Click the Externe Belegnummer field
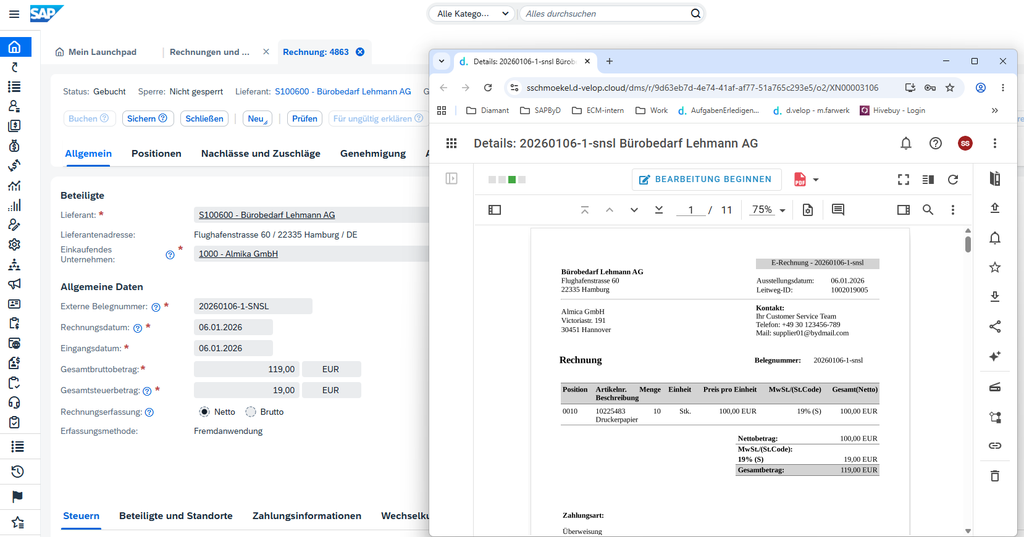The height and width of the screenshot is (537, 1024). (253, 306)
